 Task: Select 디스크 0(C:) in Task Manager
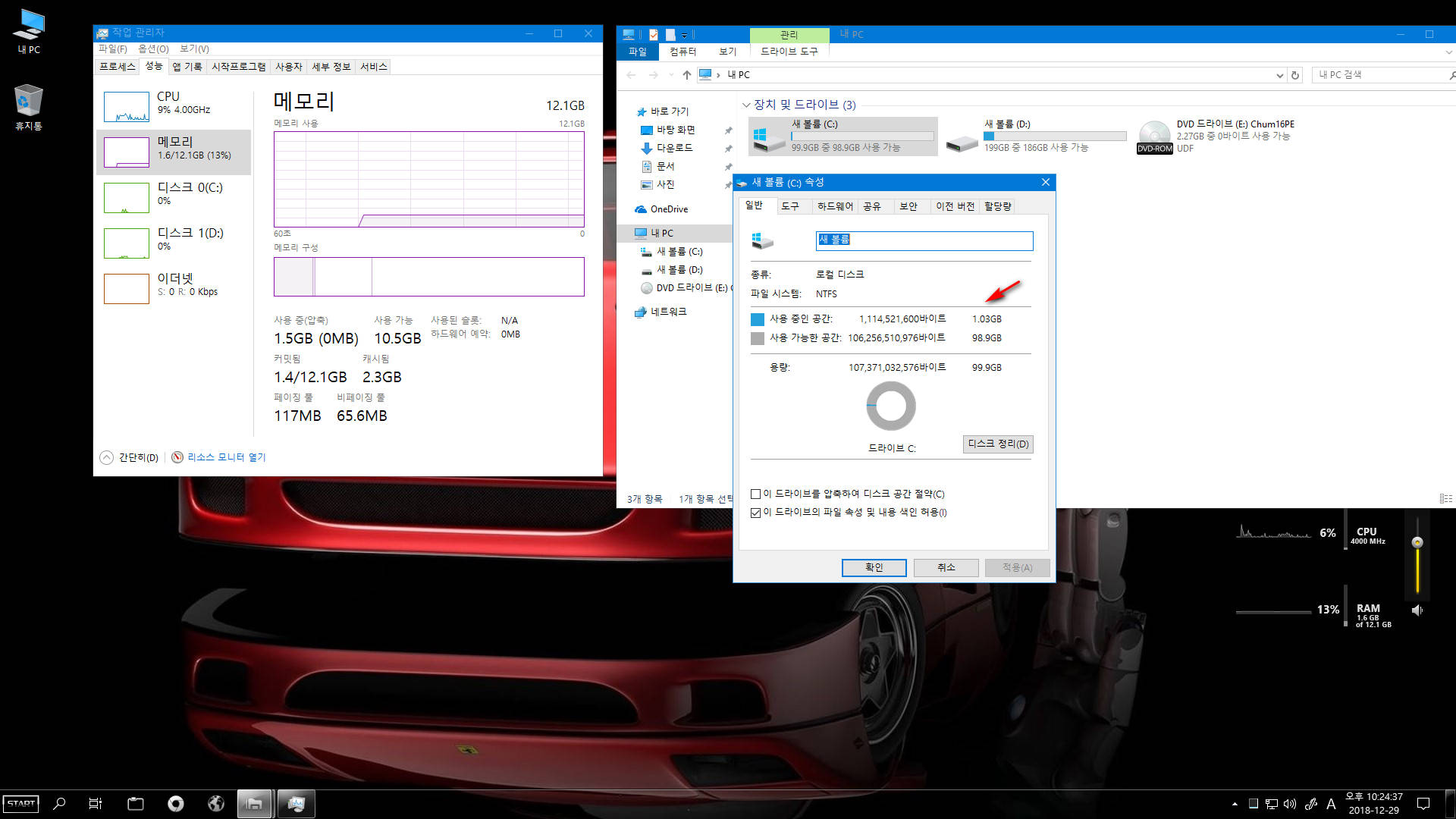[174, 197]
